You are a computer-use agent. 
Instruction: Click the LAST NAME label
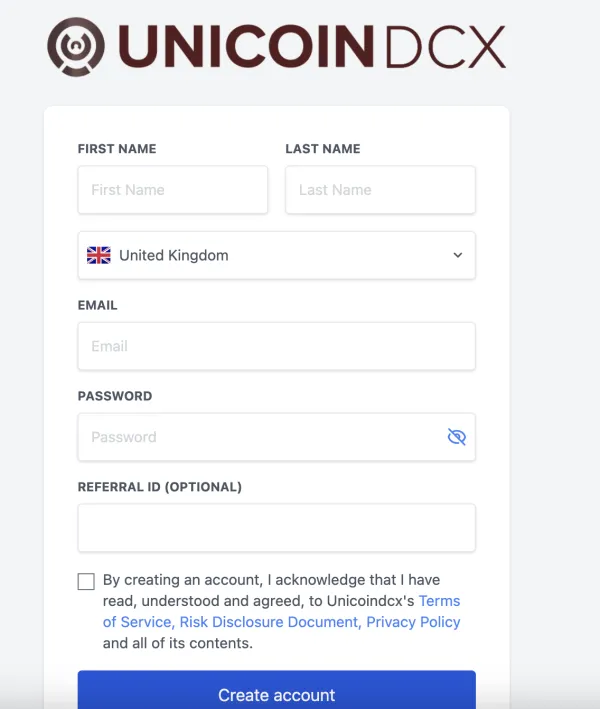pyautogui.click(x=323, y=149)
